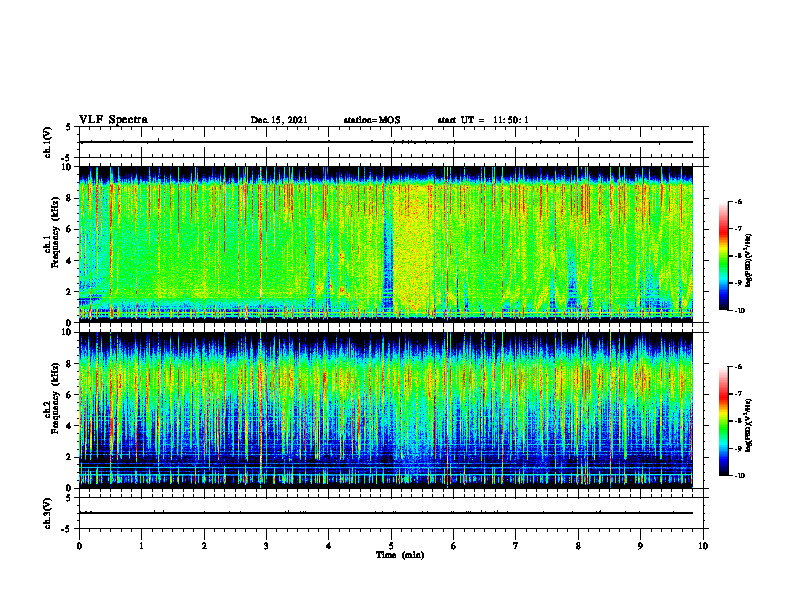Viewport: 792px width, 612px height.
Task: Click the "8" kHz tick on ch.1 axis
Action: (x=69, y=198)
